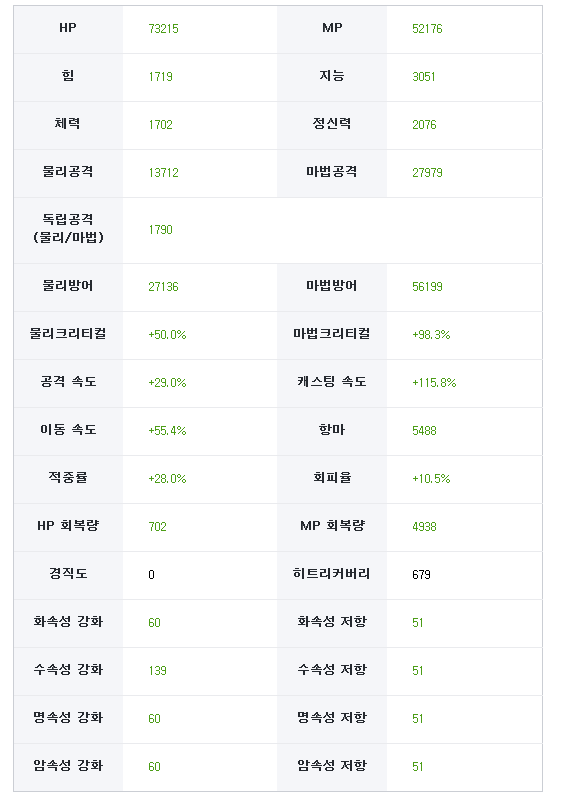Click the 수속성 강화 value 139
The height and width of the screenshot is (802, 572).
[x=157, y=671]
